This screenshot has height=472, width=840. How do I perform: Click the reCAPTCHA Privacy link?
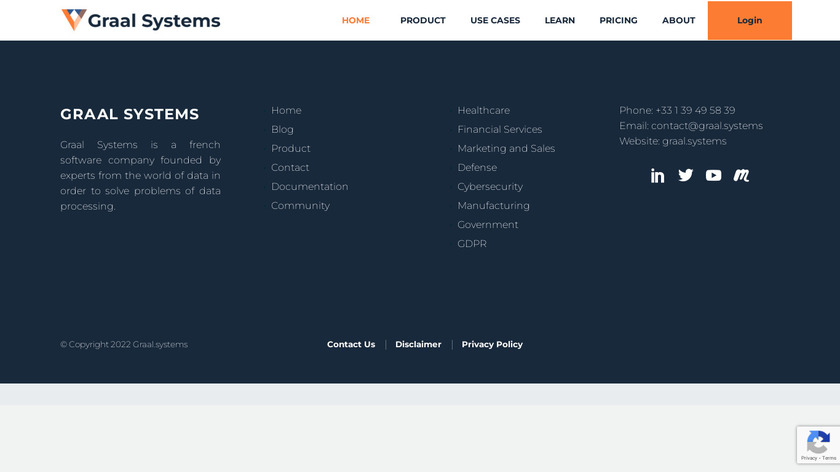808,458
